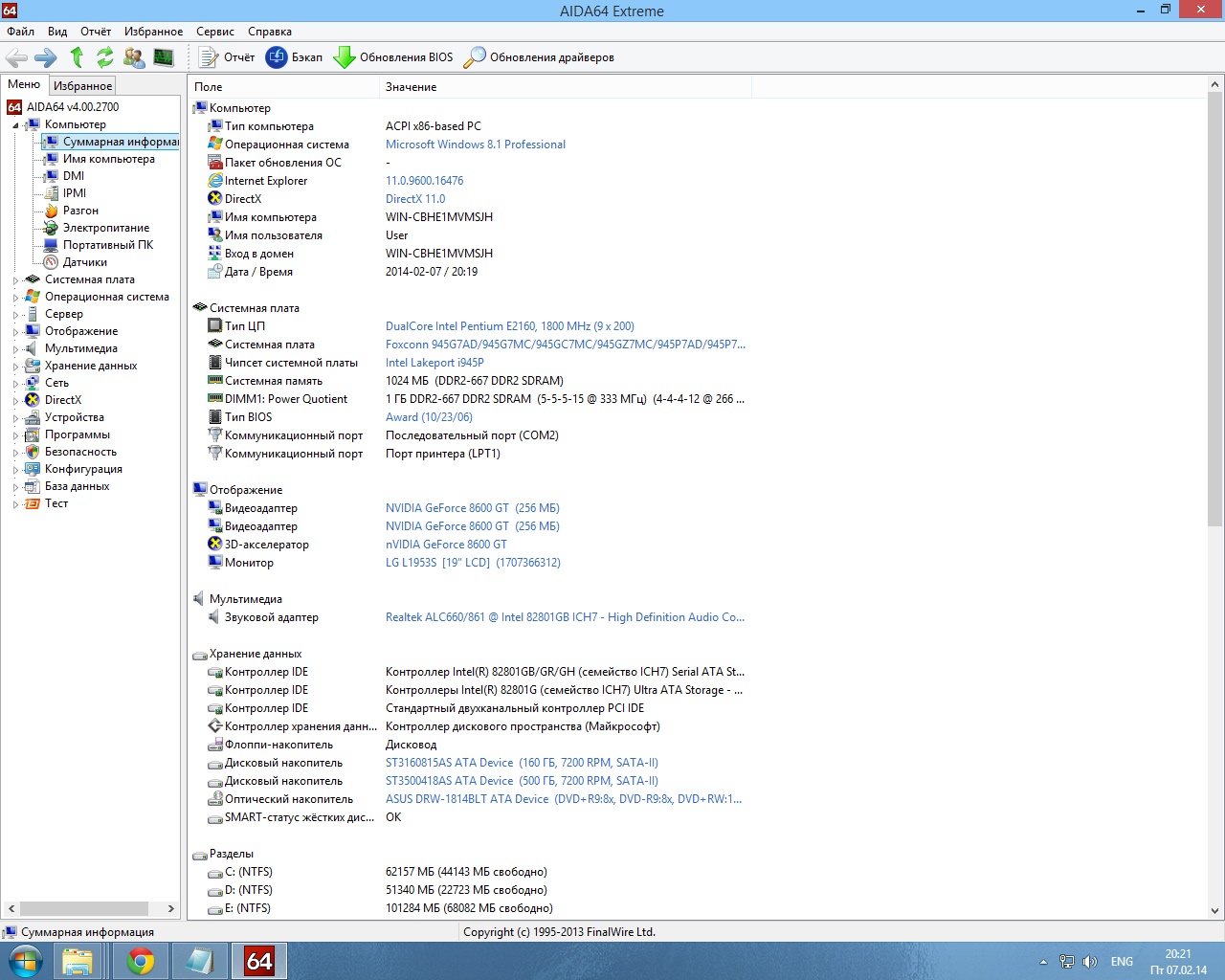This screenshot has height=980, width=1225.
Task: Select Безопасность in the tree
Action: point(80,452)
